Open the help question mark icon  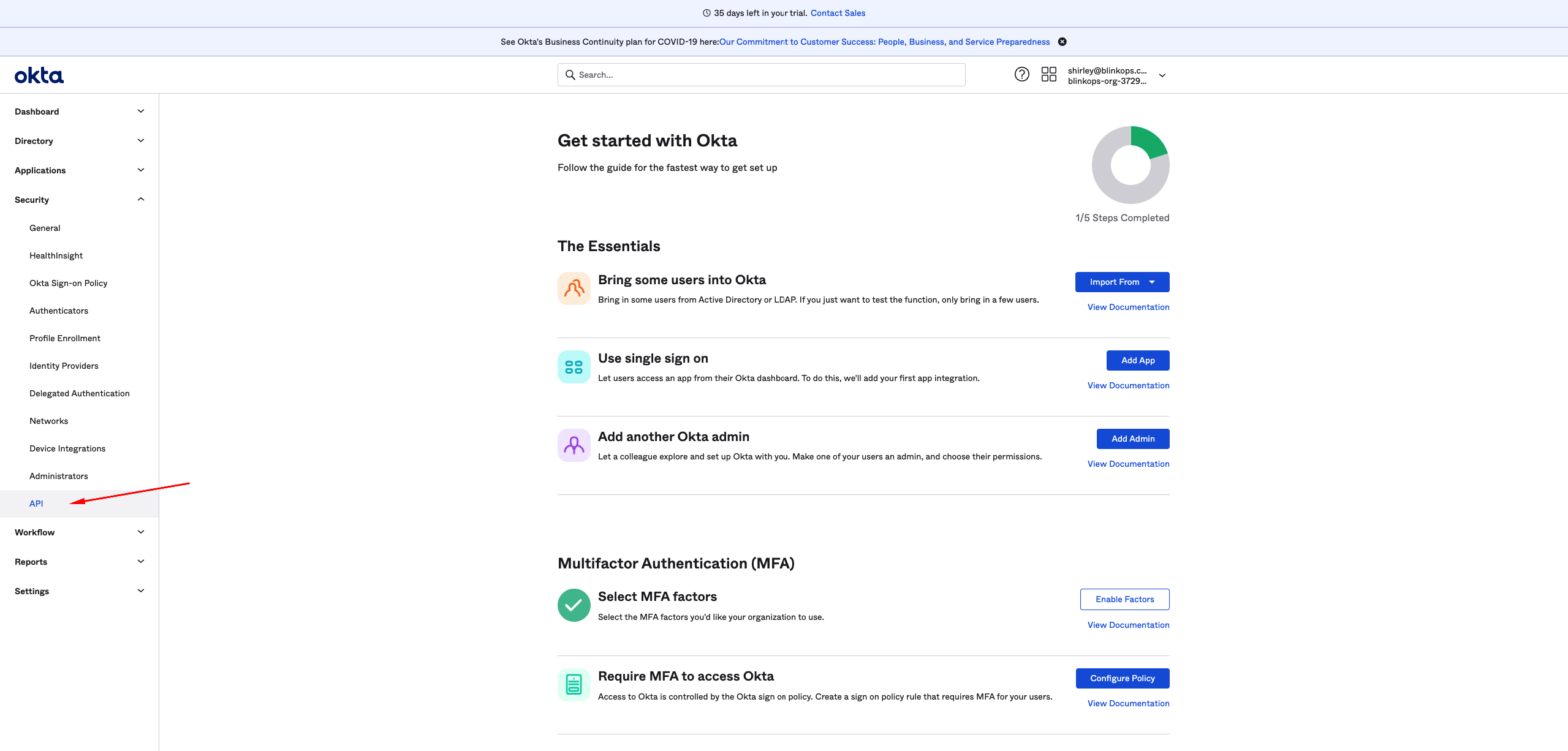click(x=1021, y=75)
